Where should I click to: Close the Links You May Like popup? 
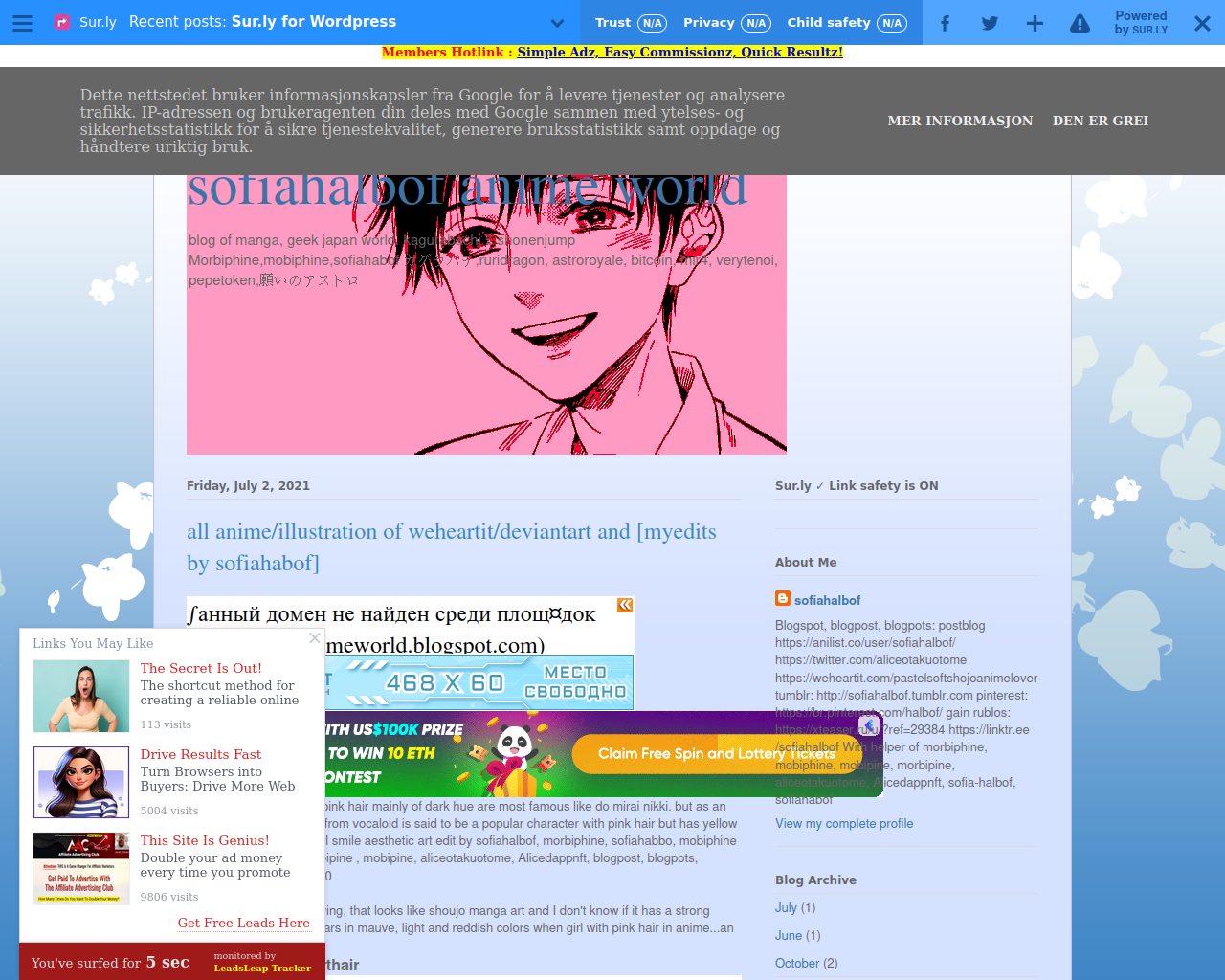coord(315,637)
